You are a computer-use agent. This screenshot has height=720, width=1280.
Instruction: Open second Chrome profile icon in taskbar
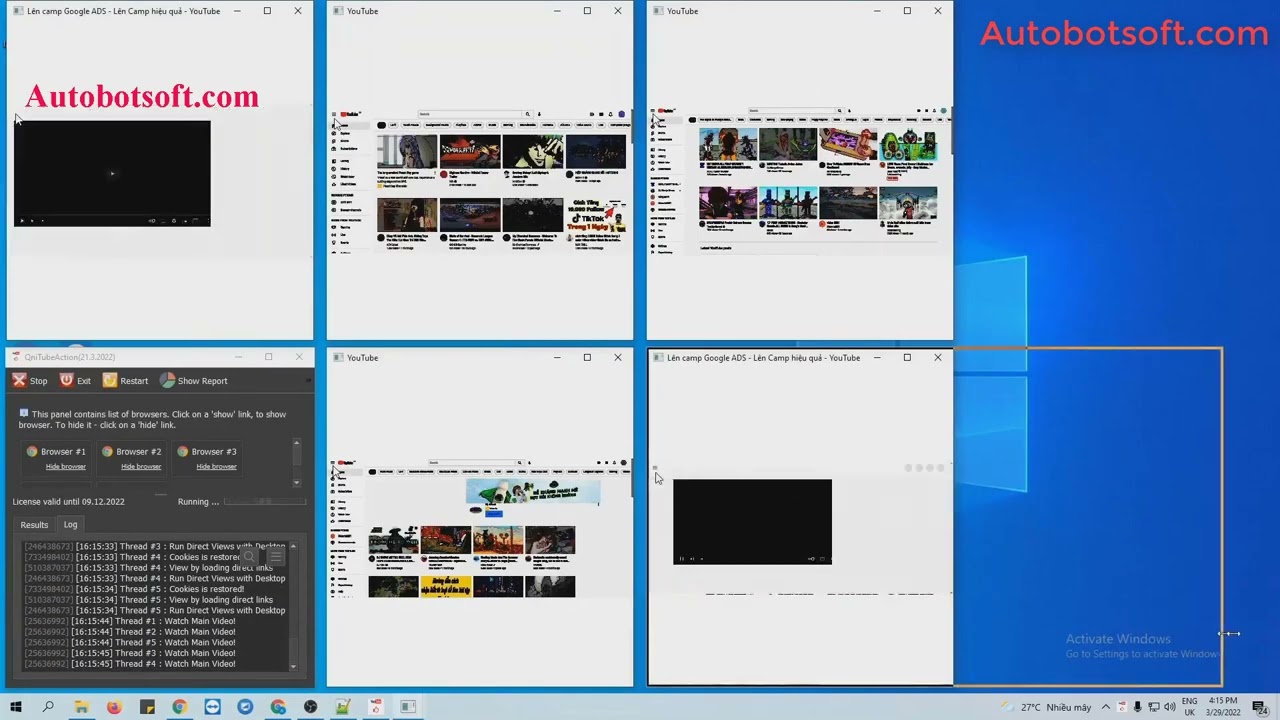click(278, 707)
